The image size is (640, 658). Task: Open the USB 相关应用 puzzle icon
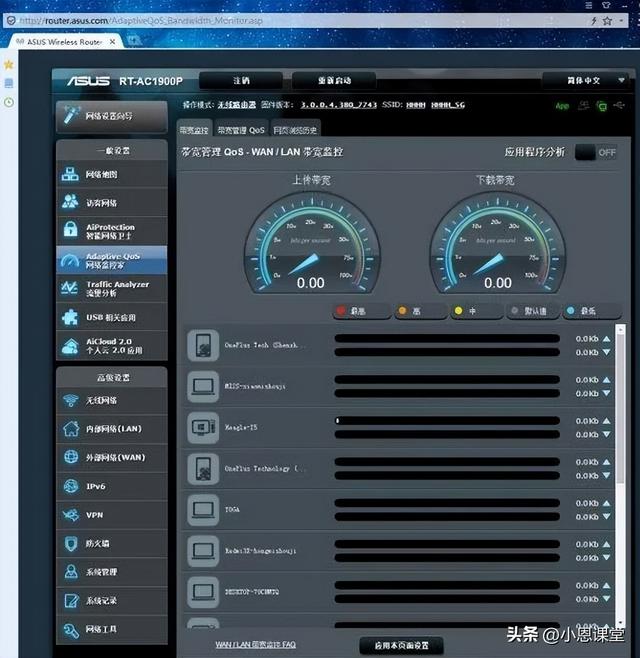tap(70, 317)
